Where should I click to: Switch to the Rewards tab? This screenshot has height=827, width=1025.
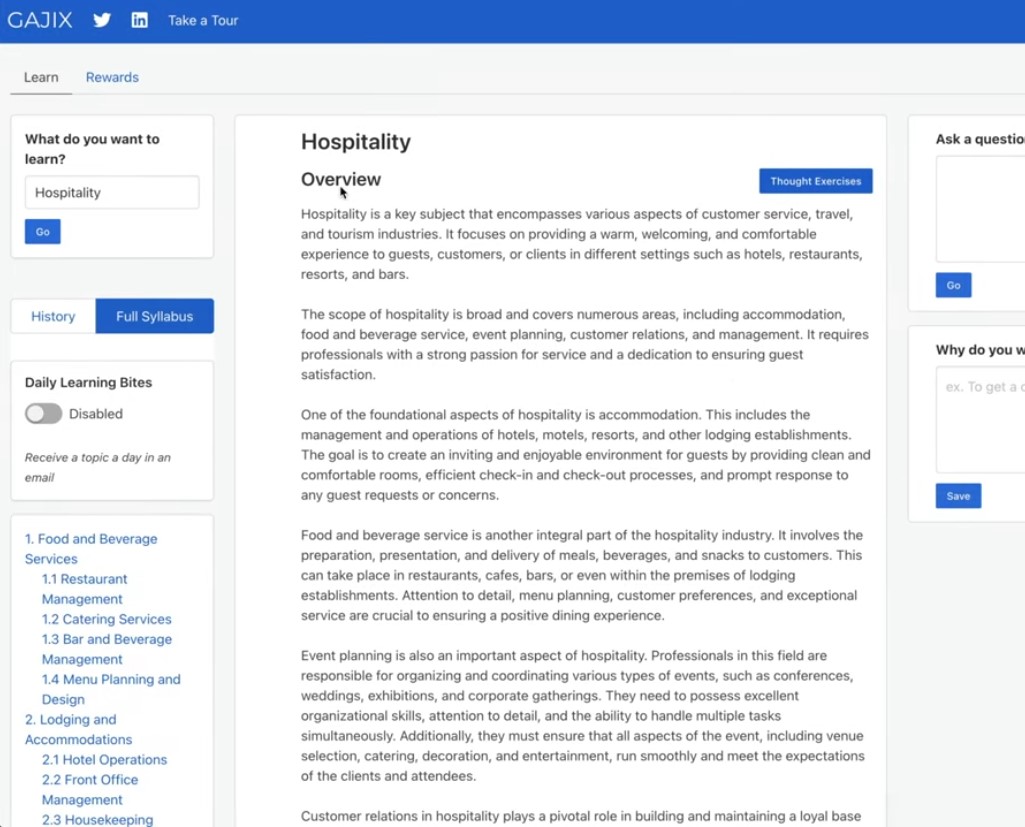pyautogui.click(x=112, y=77)
